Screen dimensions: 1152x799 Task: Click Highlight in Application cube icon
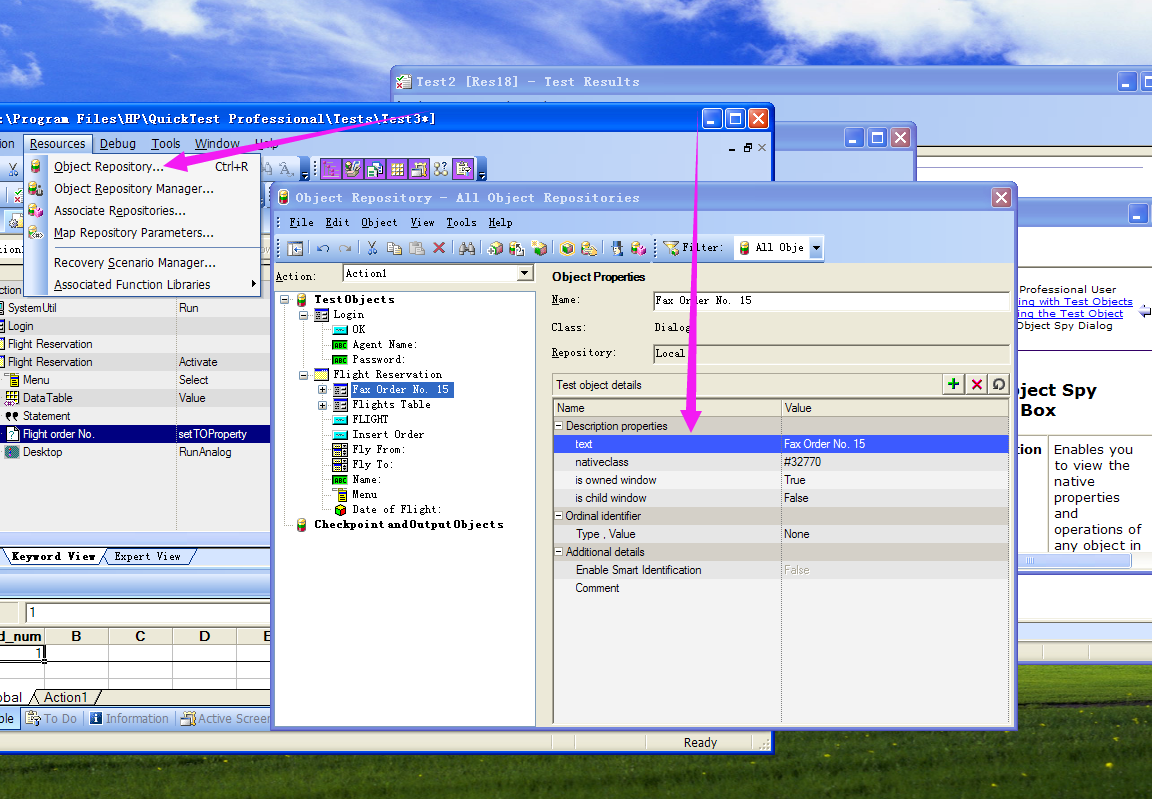click(566, 248)
